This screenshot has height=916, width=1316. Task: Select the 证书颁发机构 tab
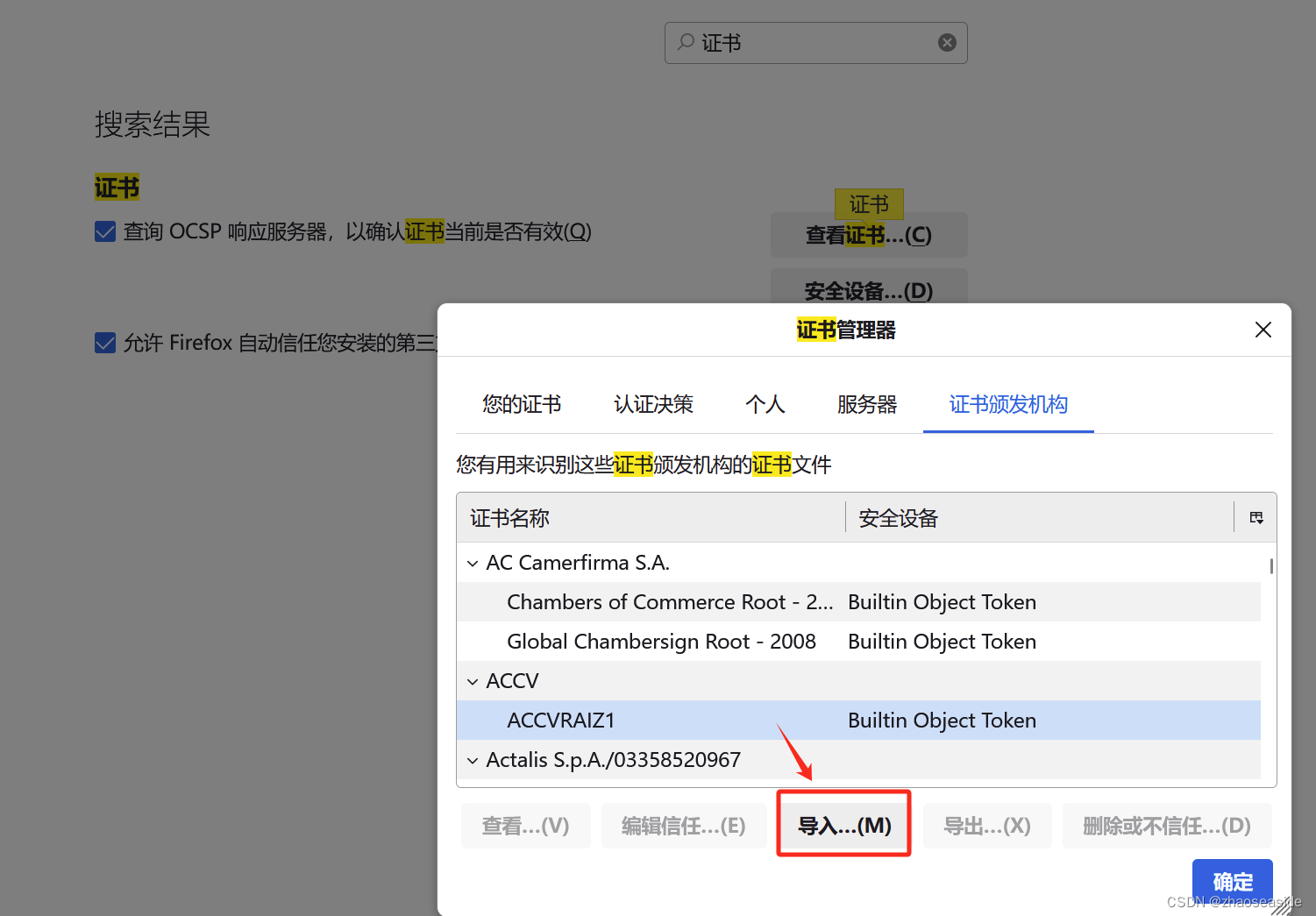tap(1008, 404)
